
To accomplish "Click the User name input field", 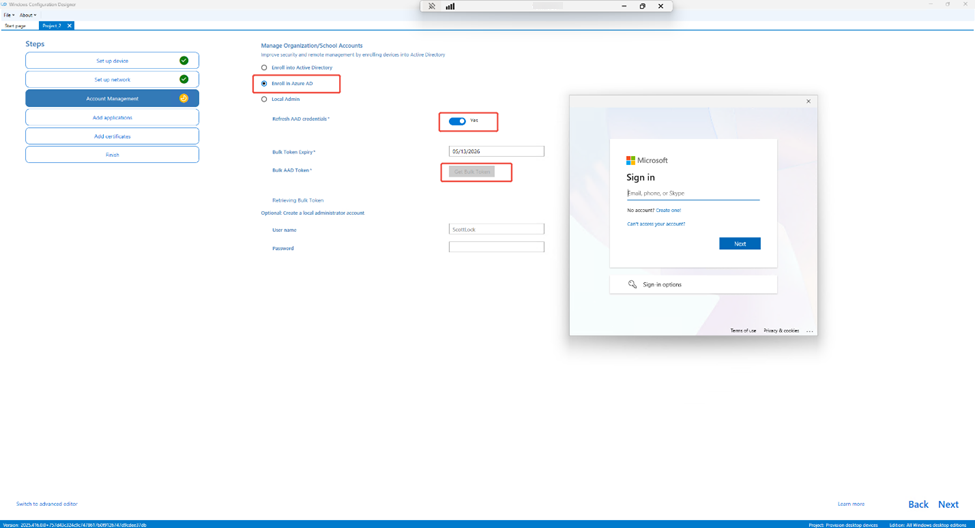I will (x=496, y=229).
